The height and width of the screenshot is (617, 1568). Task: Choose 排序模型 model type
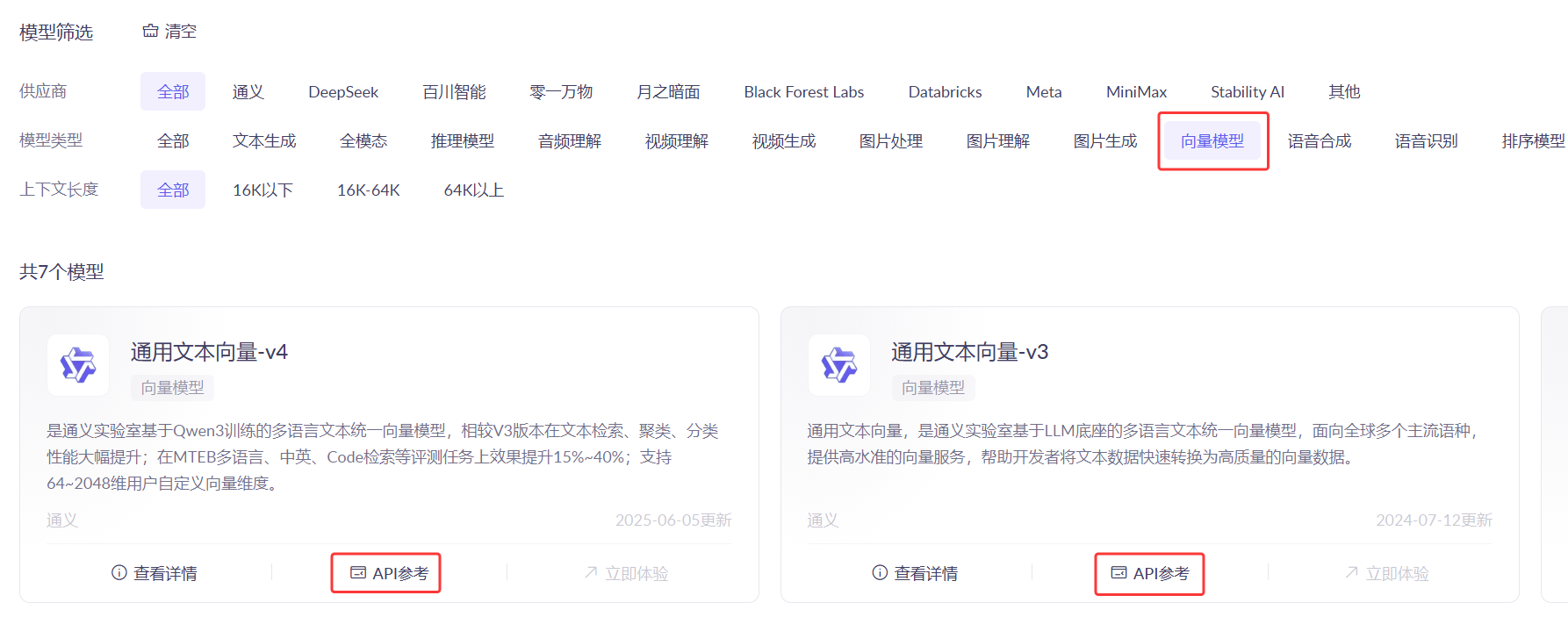point(1534,140)
